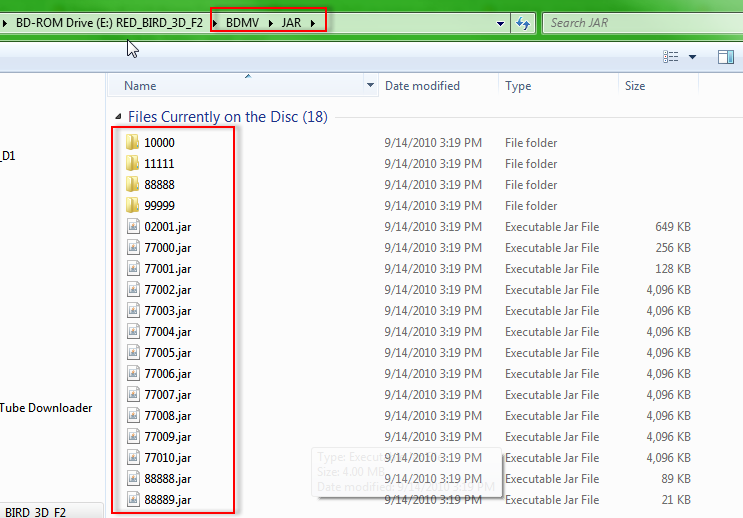Click the change view icon
This screenshot has height=518, width=743.
671,57
